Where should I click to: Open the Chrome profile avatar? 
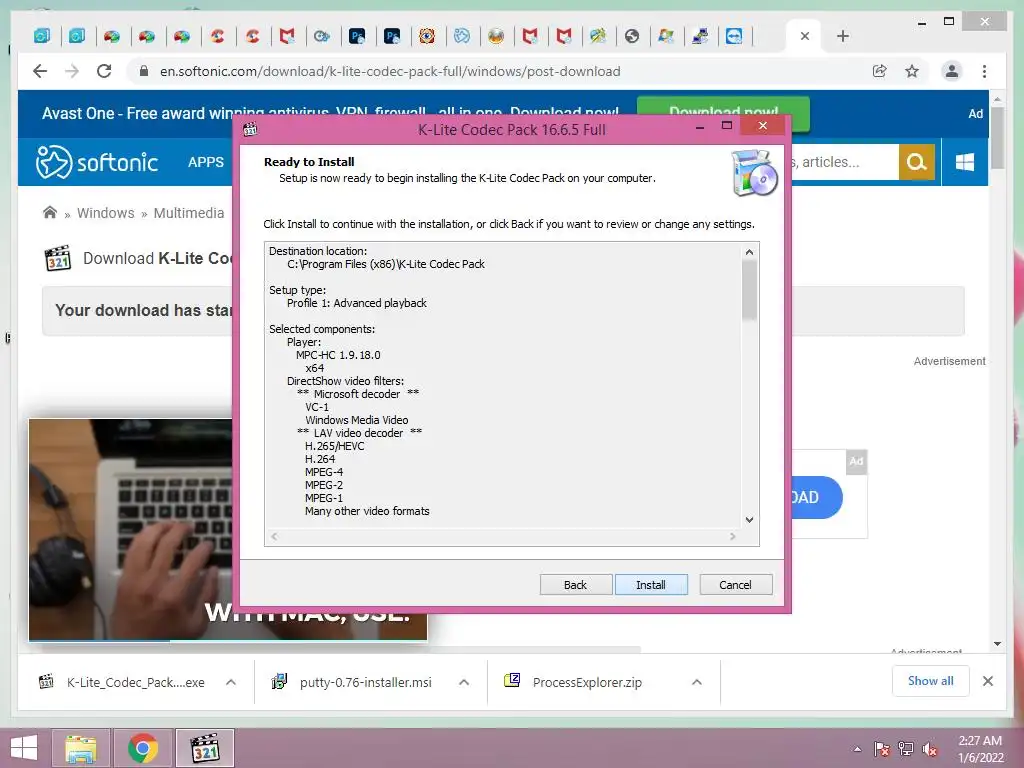tap(952, 71)
